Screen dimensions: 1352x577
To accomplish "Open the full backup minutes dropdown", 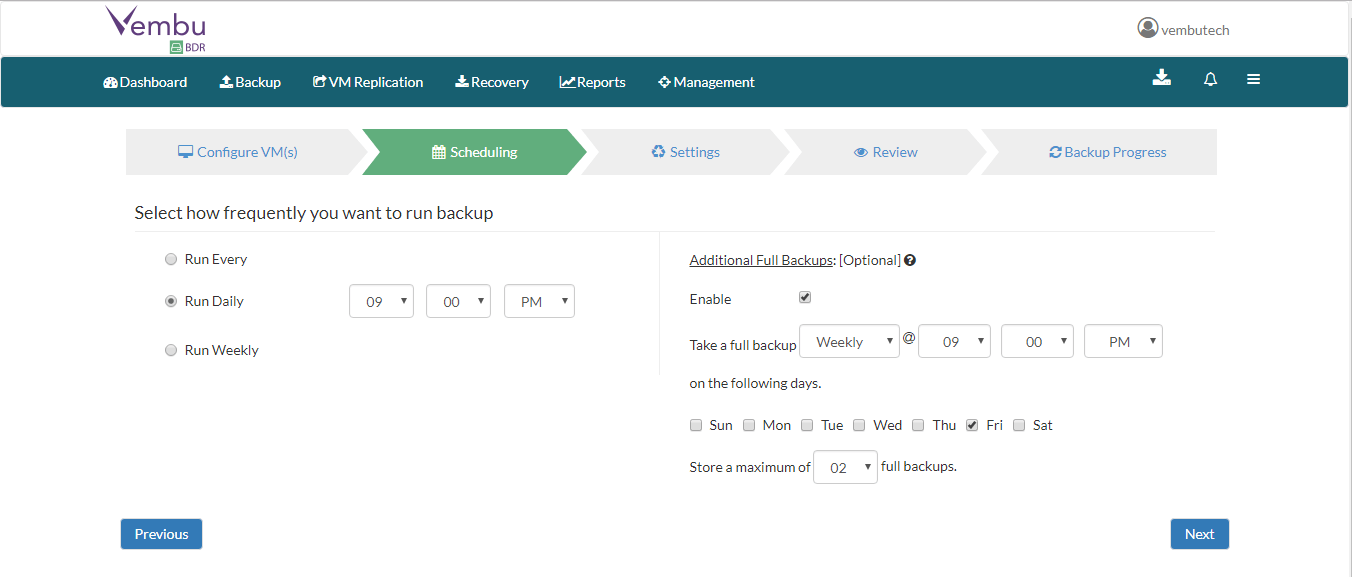I will pyautogui.click(x=1037, y=341).
